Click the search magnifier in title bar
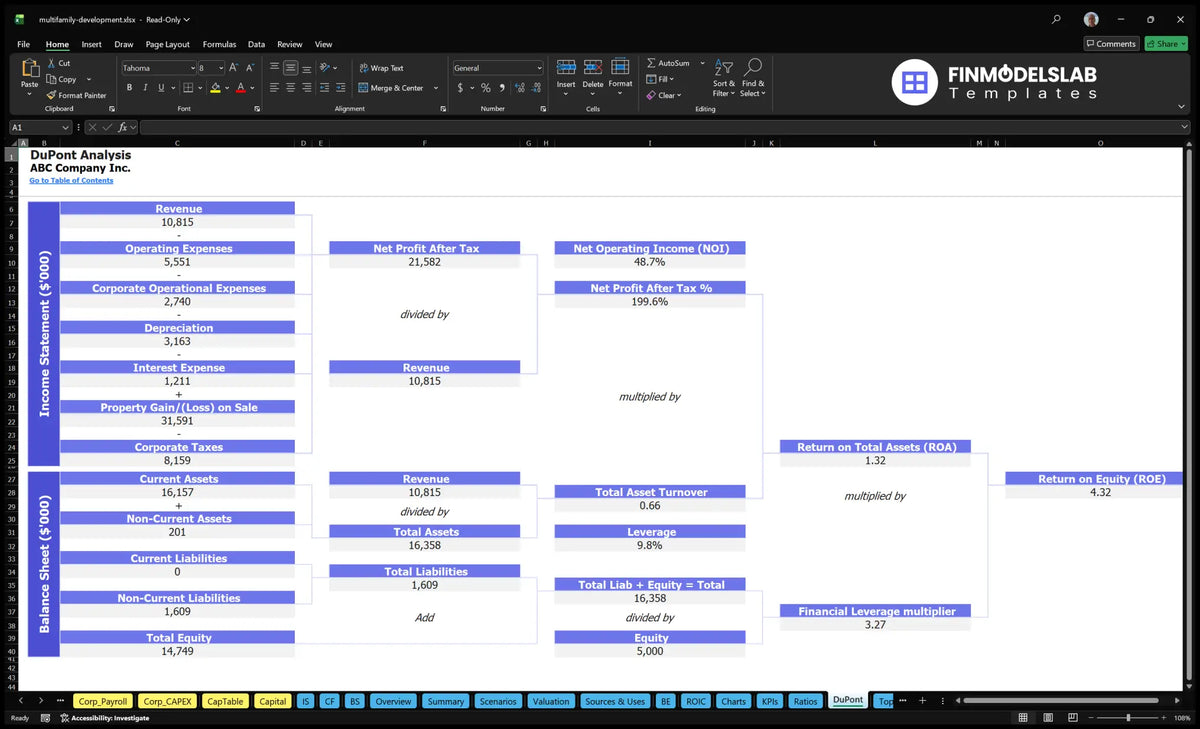The image size is (1200, 729). [x=1057, y=19]
